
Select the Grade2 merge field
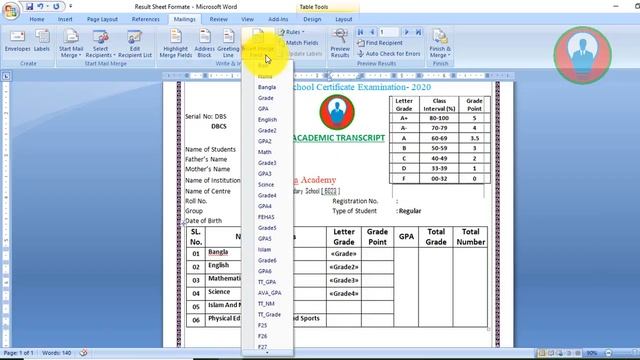click(x=267, y=131)
